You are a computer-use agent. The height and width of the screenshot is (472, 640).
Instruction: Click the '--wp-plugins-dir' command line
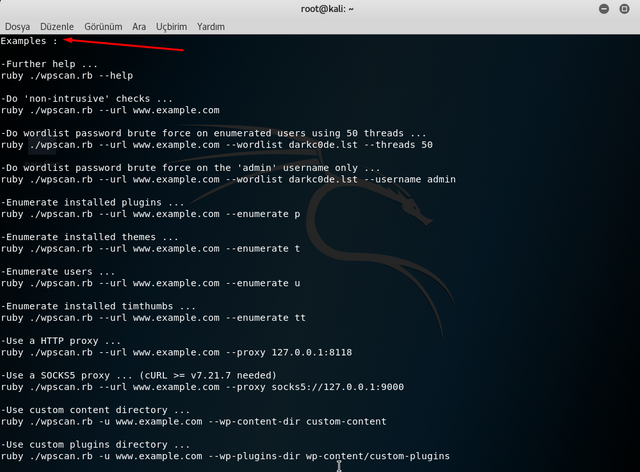point(225,456)
